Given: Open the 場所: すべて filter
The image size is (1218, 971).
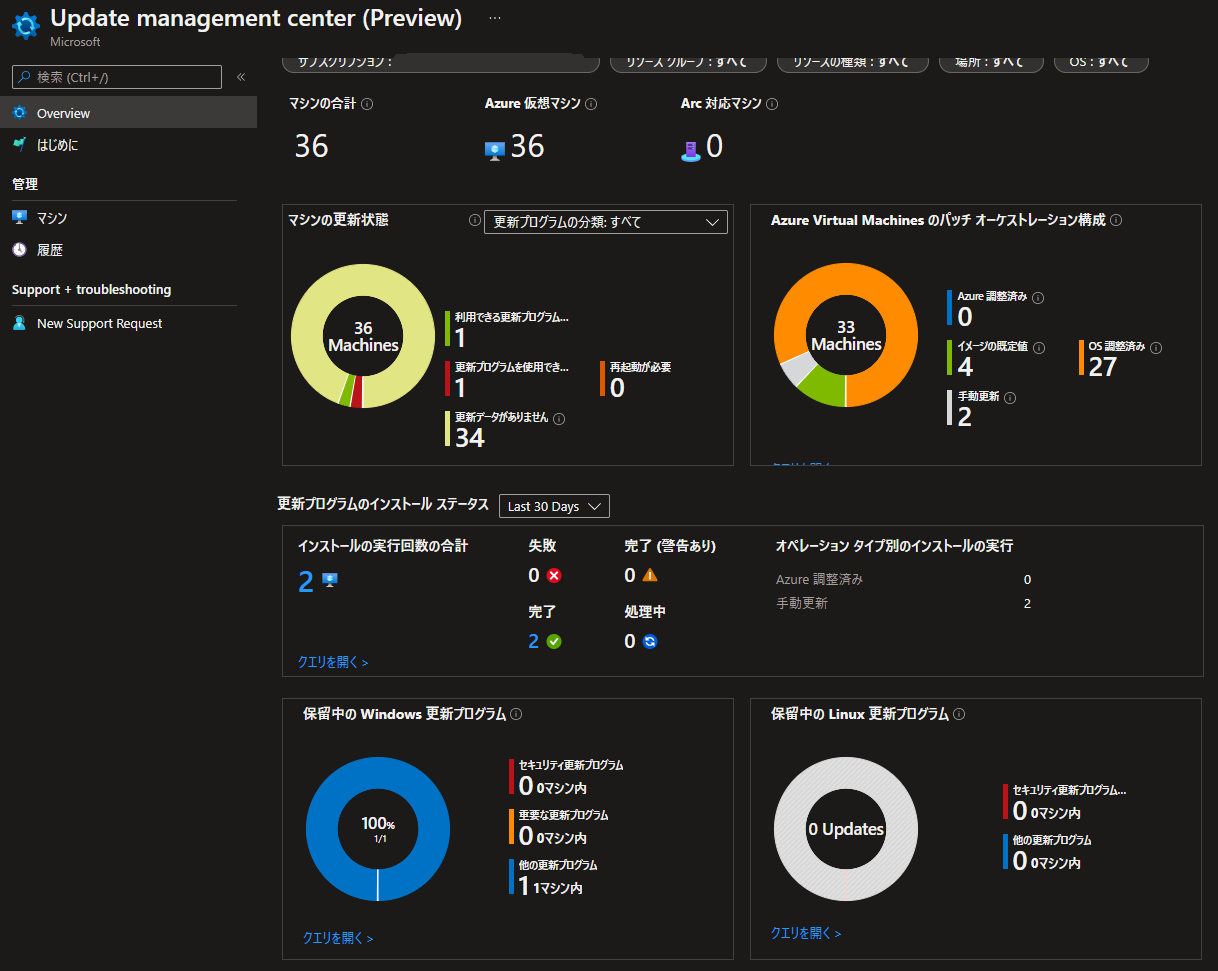Looking at the screenshot, I should tap(991, 60).
